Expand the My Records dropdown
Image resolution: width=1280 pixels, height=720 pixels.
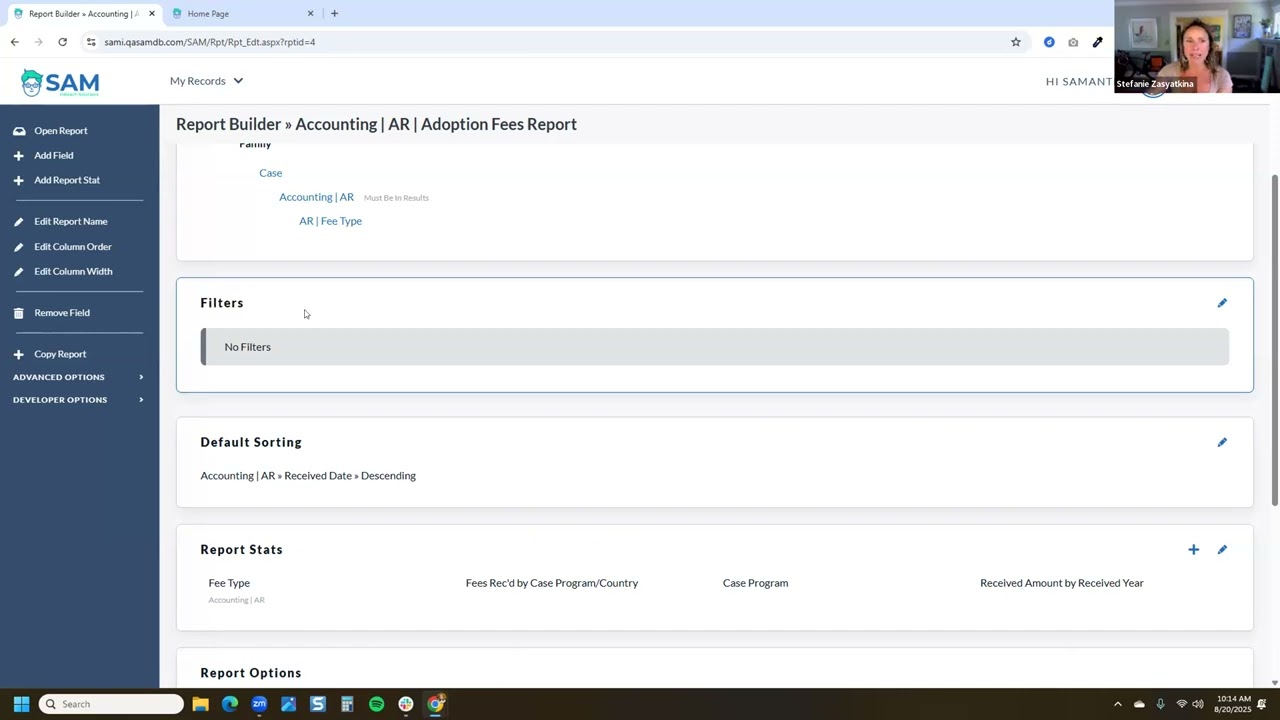click(x=206, y=81)
